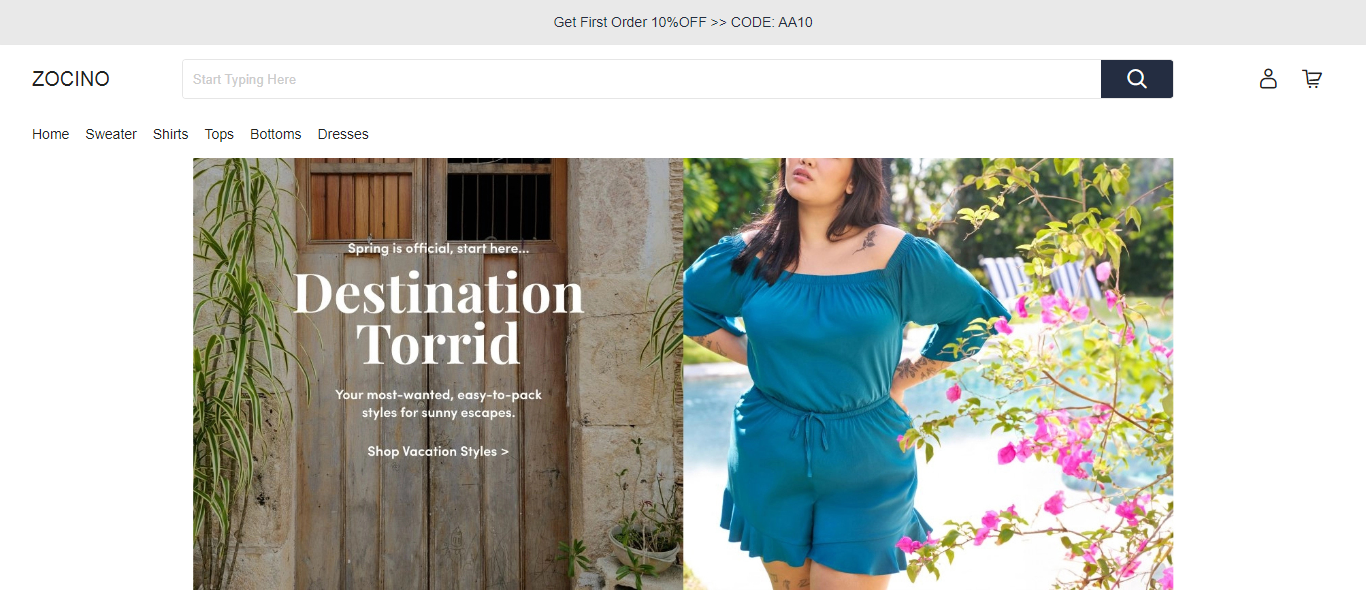Click the Spring is official tagline
The image size is (1366, 610).
pyautogui.click(x=438, y=248)
